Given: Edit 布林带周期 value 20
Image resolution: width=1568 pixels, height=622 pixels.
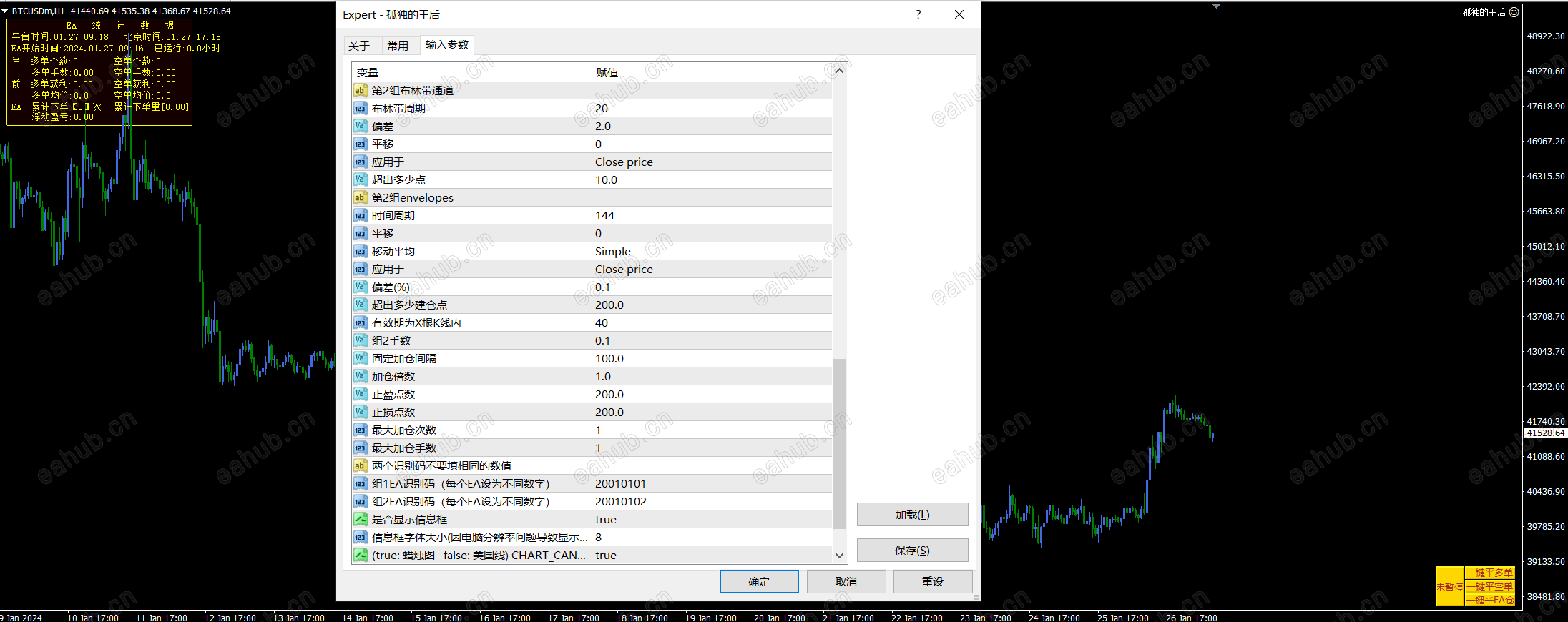Looking at the screenshot, I should [x=712, y=109].
